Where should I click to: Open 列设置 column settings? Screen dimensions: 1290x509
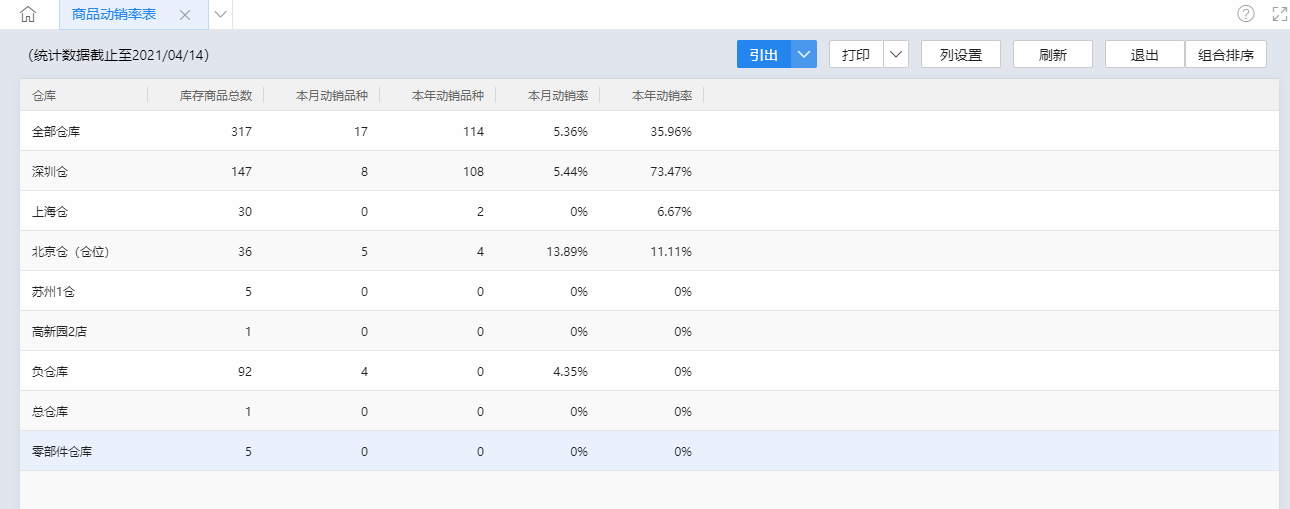click(960, 55)
